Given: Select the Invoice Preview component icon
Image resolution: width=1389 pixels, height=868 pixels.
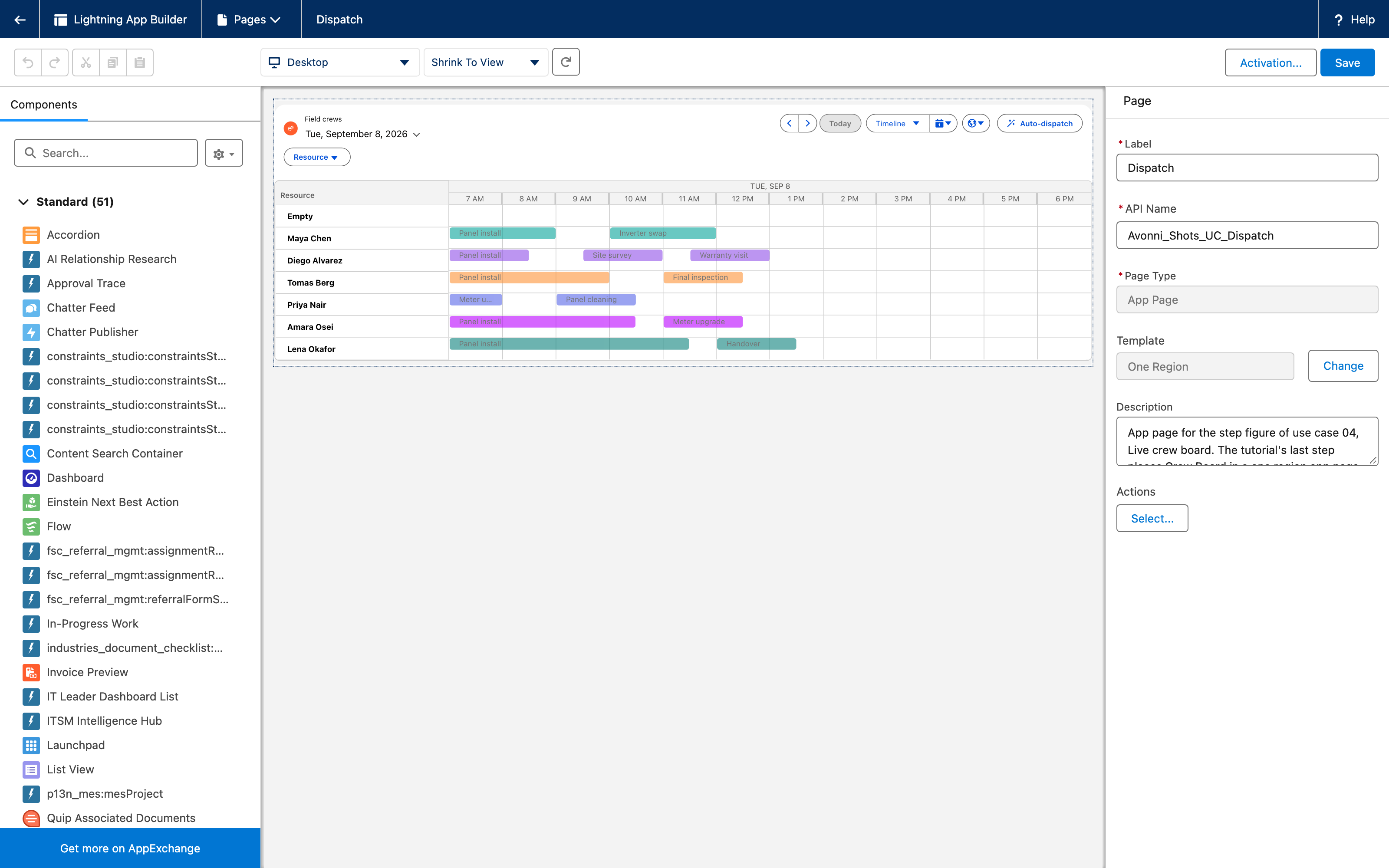Looking at the screenshot, I should (x=31, y=672).
